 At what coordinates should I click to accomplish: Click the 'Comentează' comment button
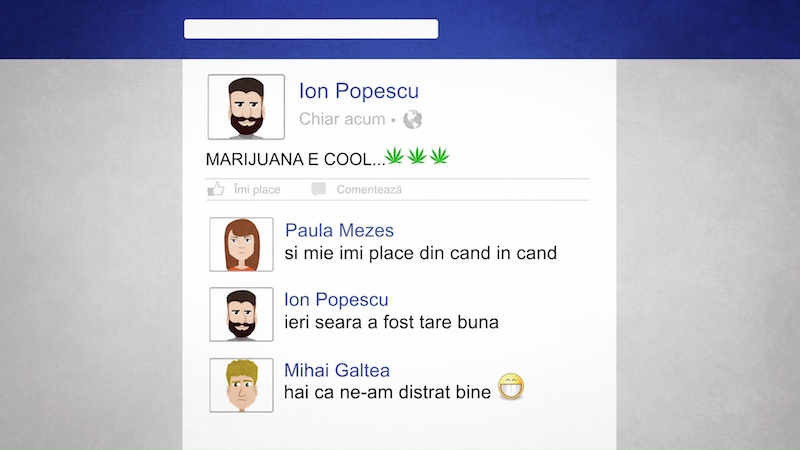click(x=369, y=189)
